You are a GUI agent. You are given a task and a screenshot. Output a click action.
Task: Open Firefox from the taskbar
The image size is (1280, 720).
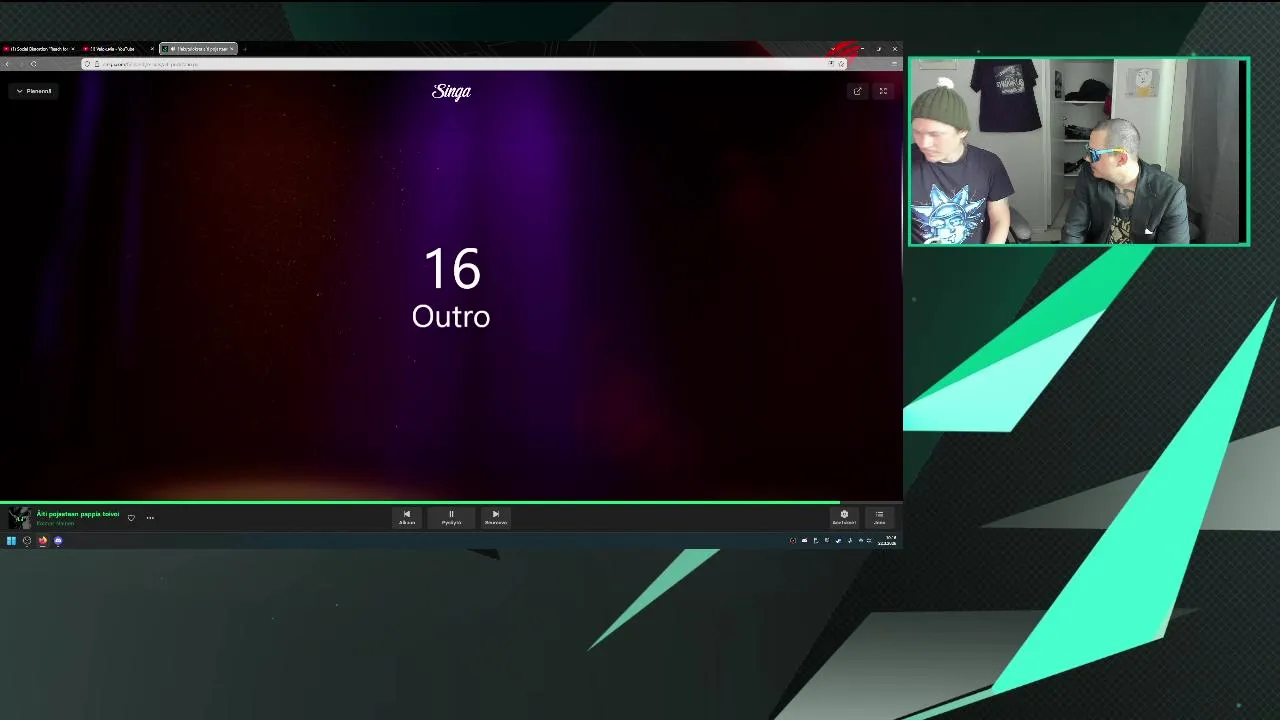click(42, 541)
